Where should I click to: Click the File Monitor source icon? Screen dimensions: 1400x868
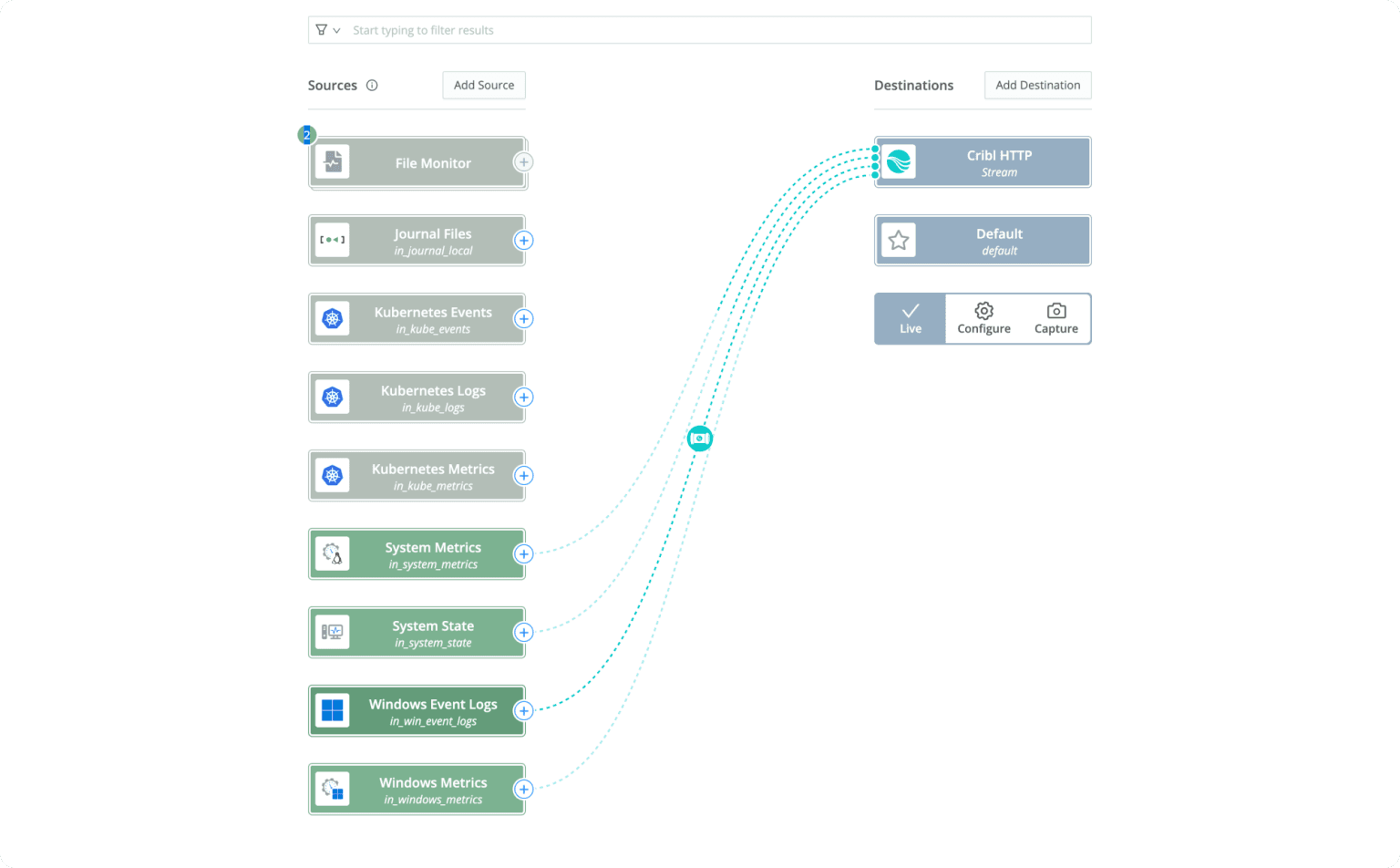point(333,162)
